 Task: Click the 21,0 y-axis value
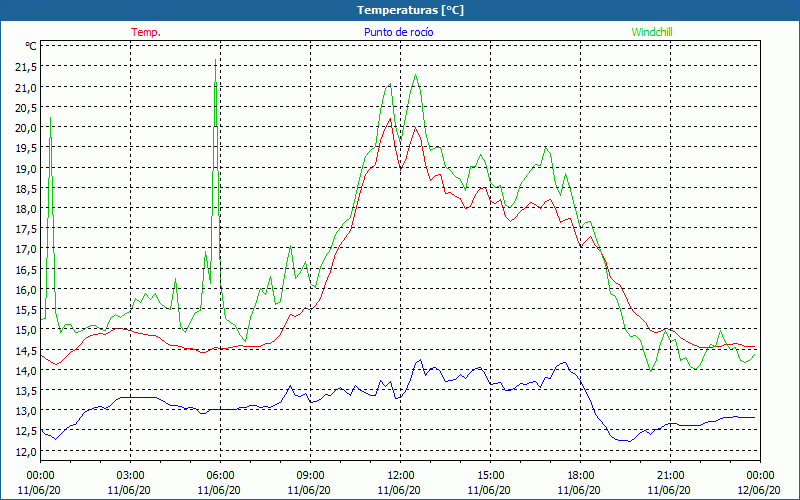(x=26, y=87)
